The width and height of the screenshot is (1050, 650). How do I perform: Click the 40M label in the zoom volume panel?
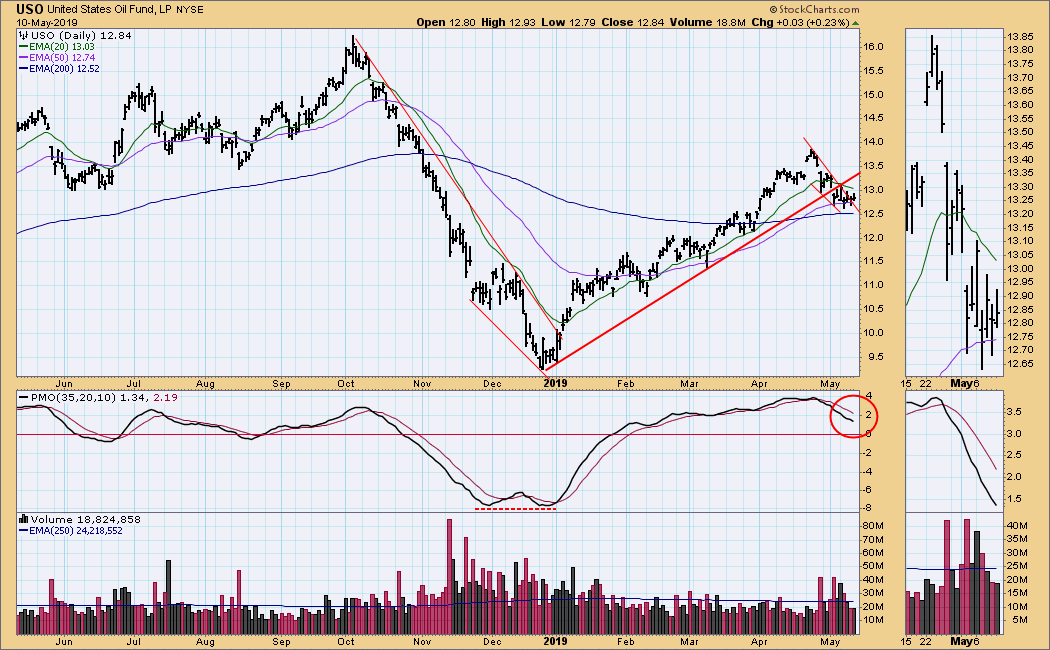pyautogui.click(x=1017, y=526)
